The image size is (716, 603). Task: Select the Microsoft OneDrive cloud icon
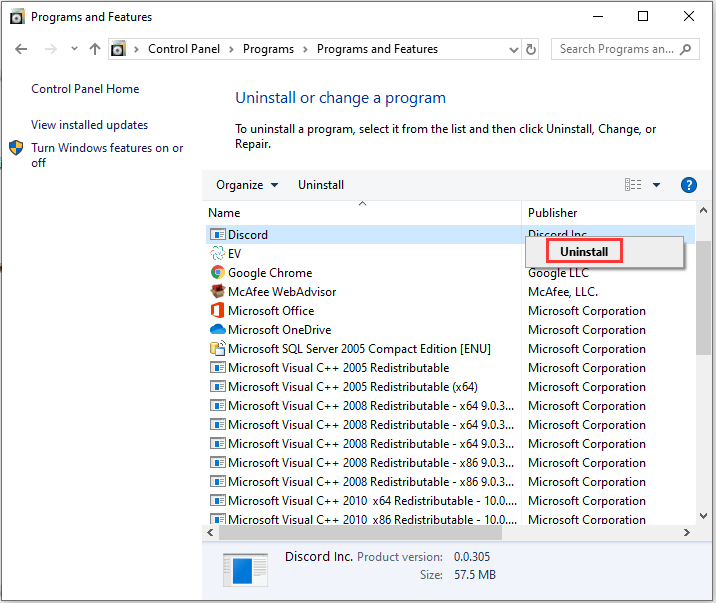coord(217,329)
